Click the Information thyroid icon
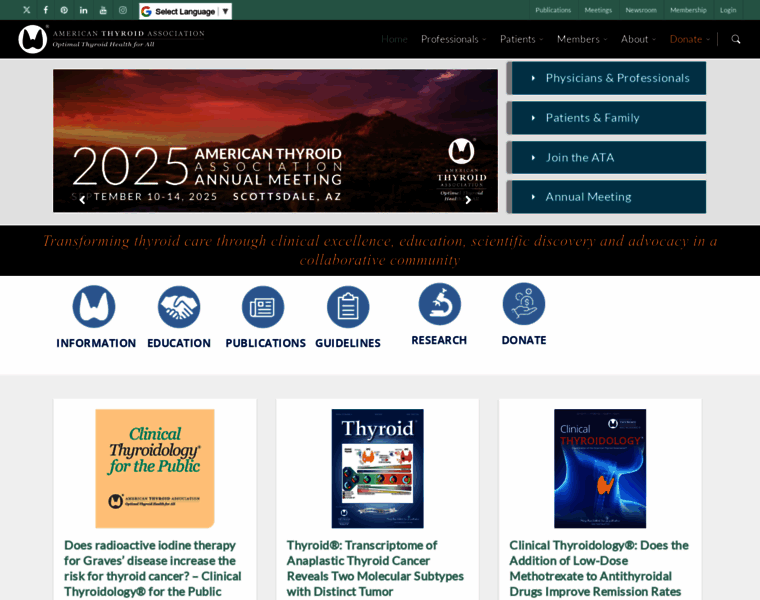 [x=94, y=307]
